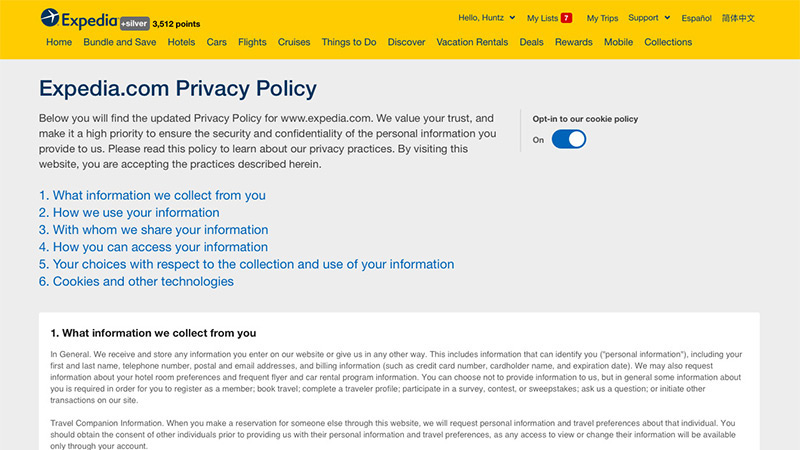This screenshot has width=800, height=450.
Task: Open Cruises in the navigation bar
Action: click(x=294, y=42)
